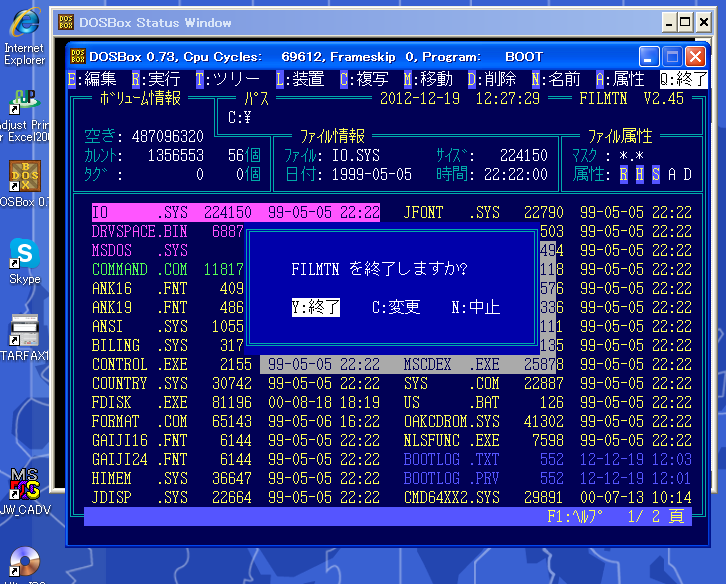The image size is (726, 584).
Task: Choose N:名前 from the menu row
Action: click(556, 79)
